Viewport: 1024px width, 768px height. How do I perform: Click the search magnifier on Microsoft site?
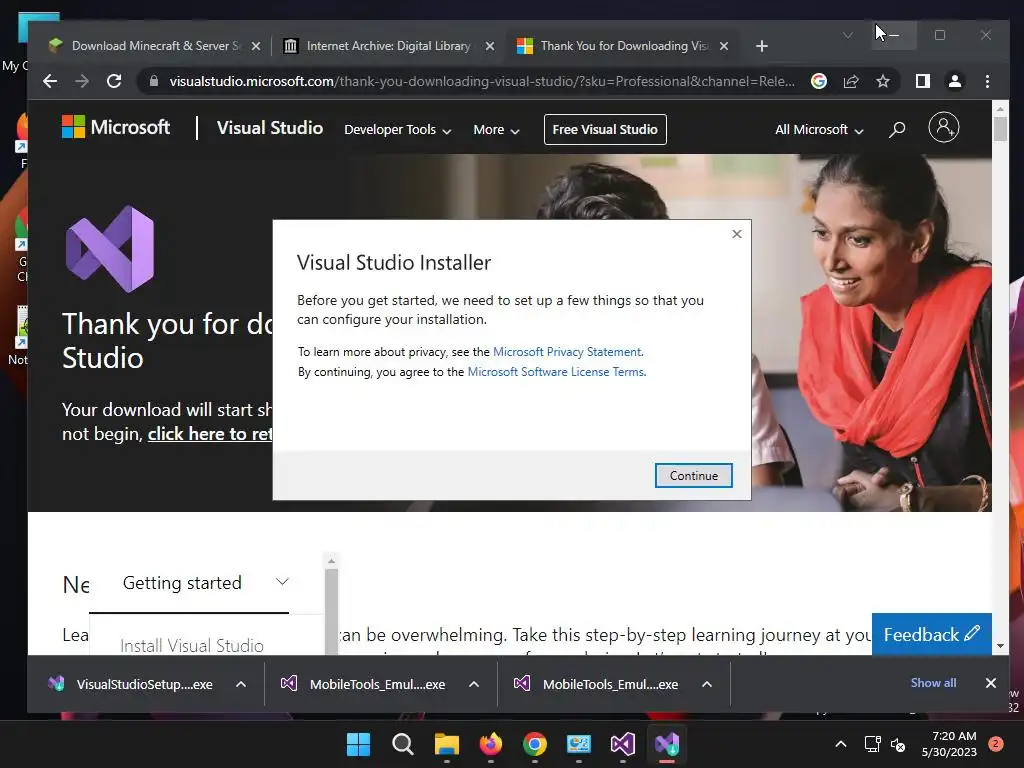tap(897, 129)
